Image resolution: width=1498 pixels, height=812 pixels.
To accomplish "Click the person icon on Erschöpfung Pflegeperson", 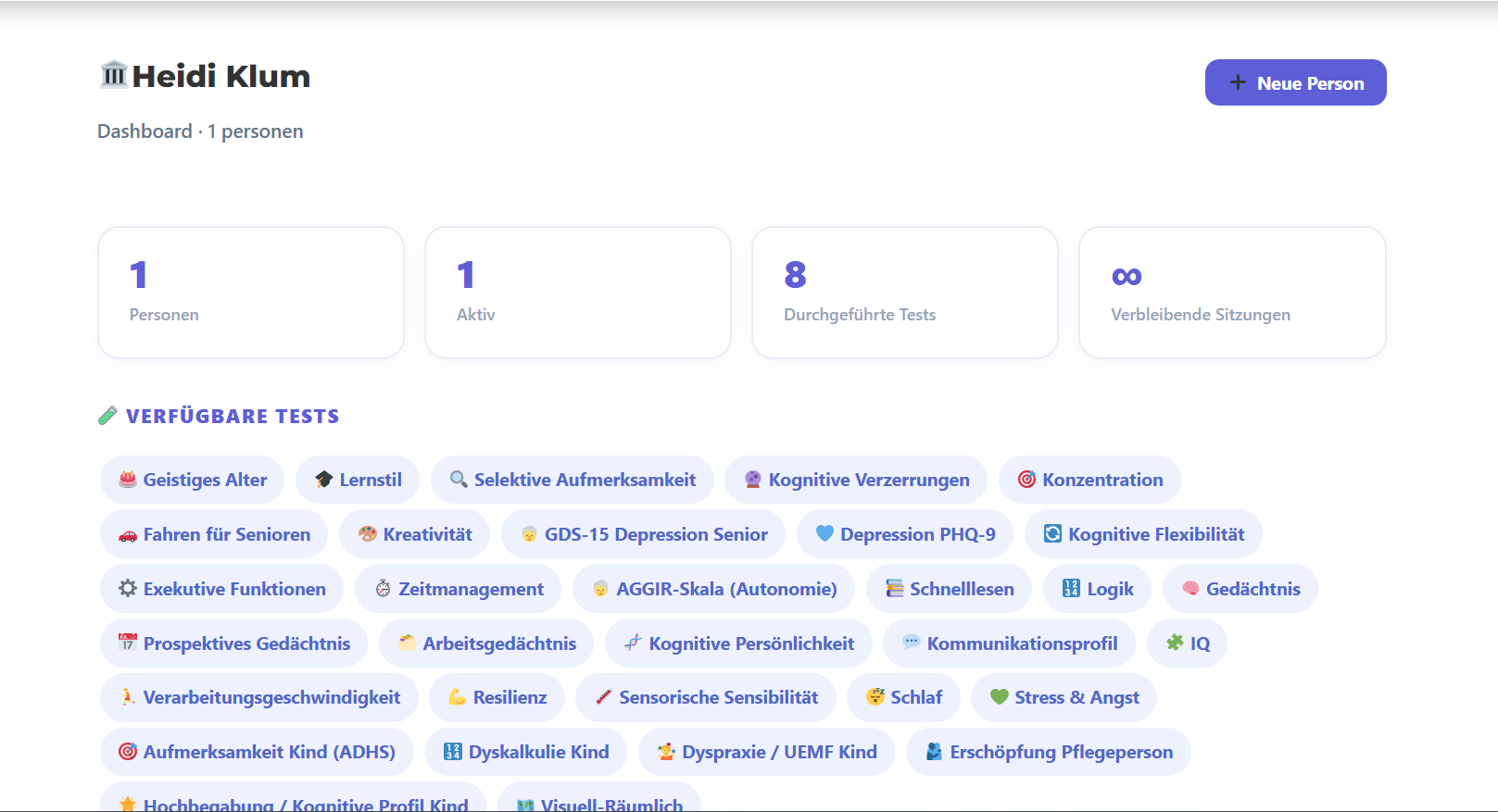I will 934,752.
